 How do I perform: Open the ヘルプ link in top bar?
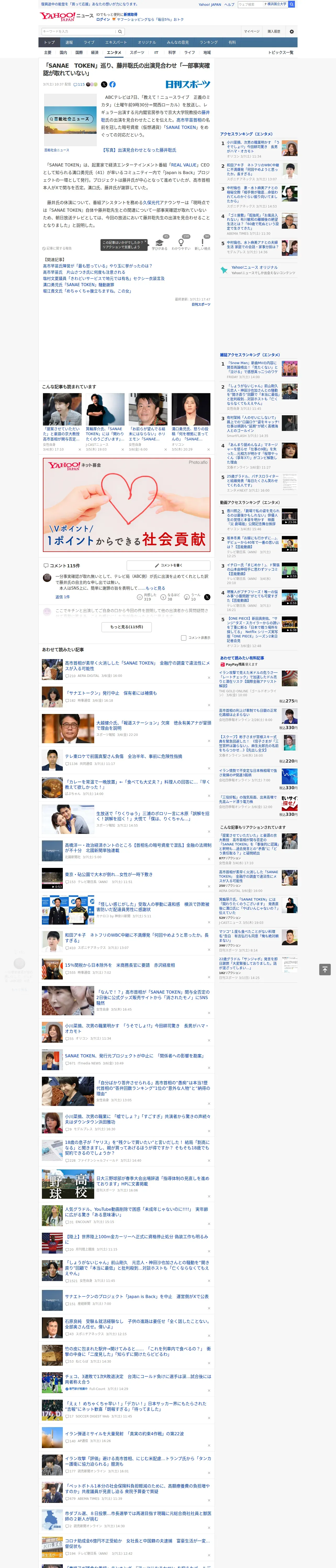click(x=229, y=4)
